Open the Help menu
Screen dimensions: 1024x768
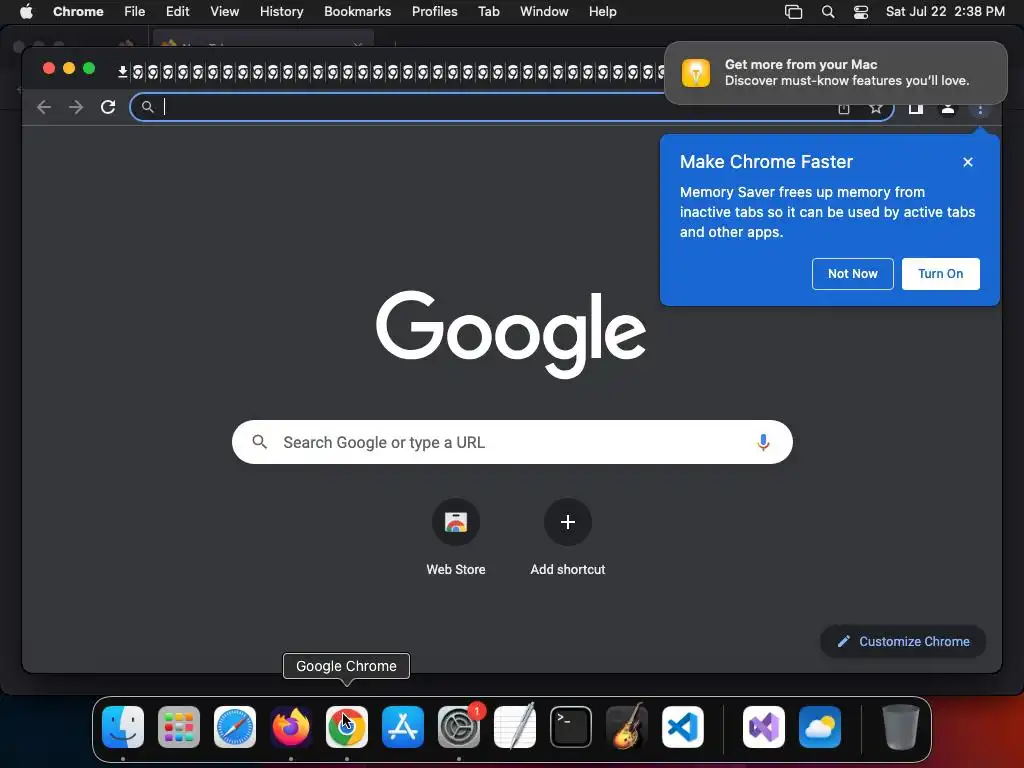pyautogui.click(x=602, y=12)
